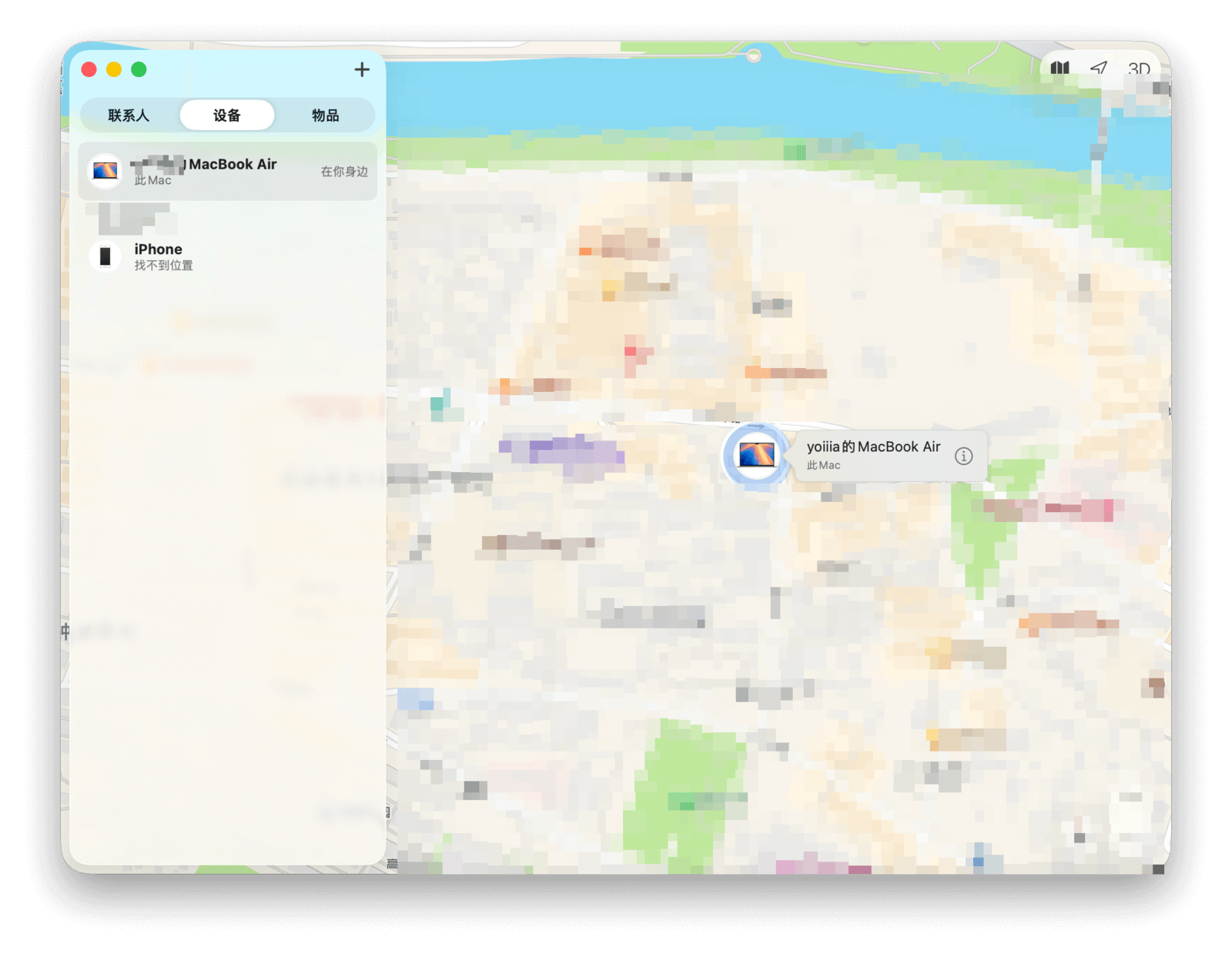Click the current location arrow icon
Viewport: 1232px width, 954px height.
pyautogui.click(x=1099, y=69)
